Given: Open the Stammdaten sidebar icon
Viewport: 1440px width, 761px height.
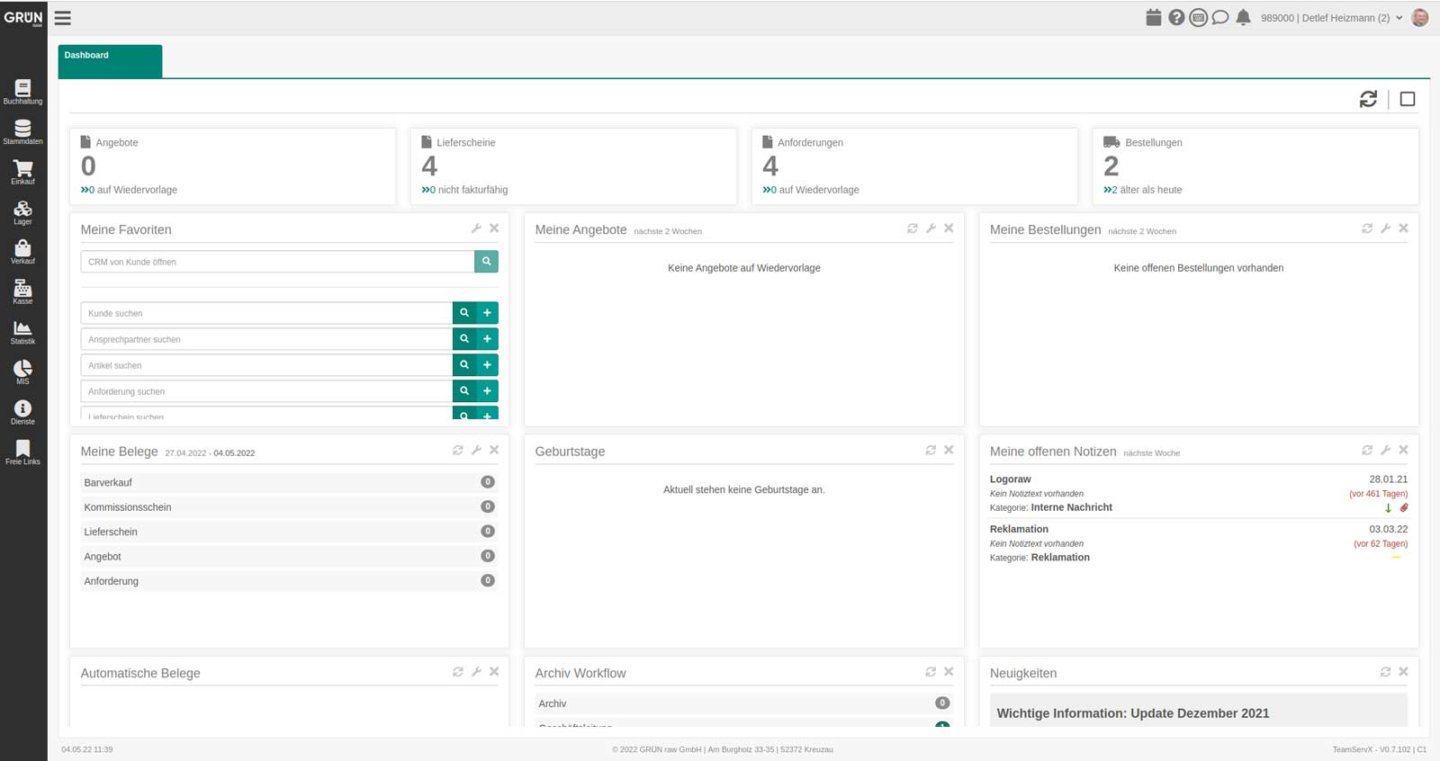Looking at the screenshot, I should click(x=23, y=132).
